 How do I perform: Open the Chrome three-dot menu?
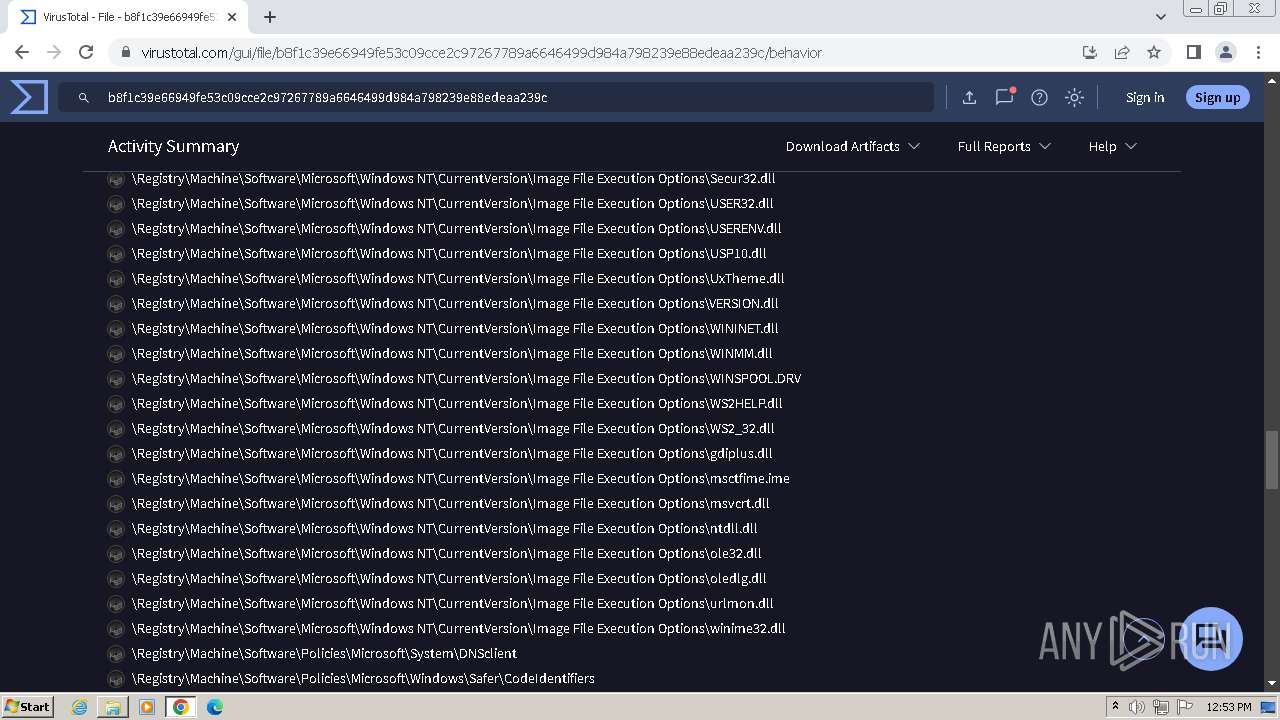point(1258,52)
